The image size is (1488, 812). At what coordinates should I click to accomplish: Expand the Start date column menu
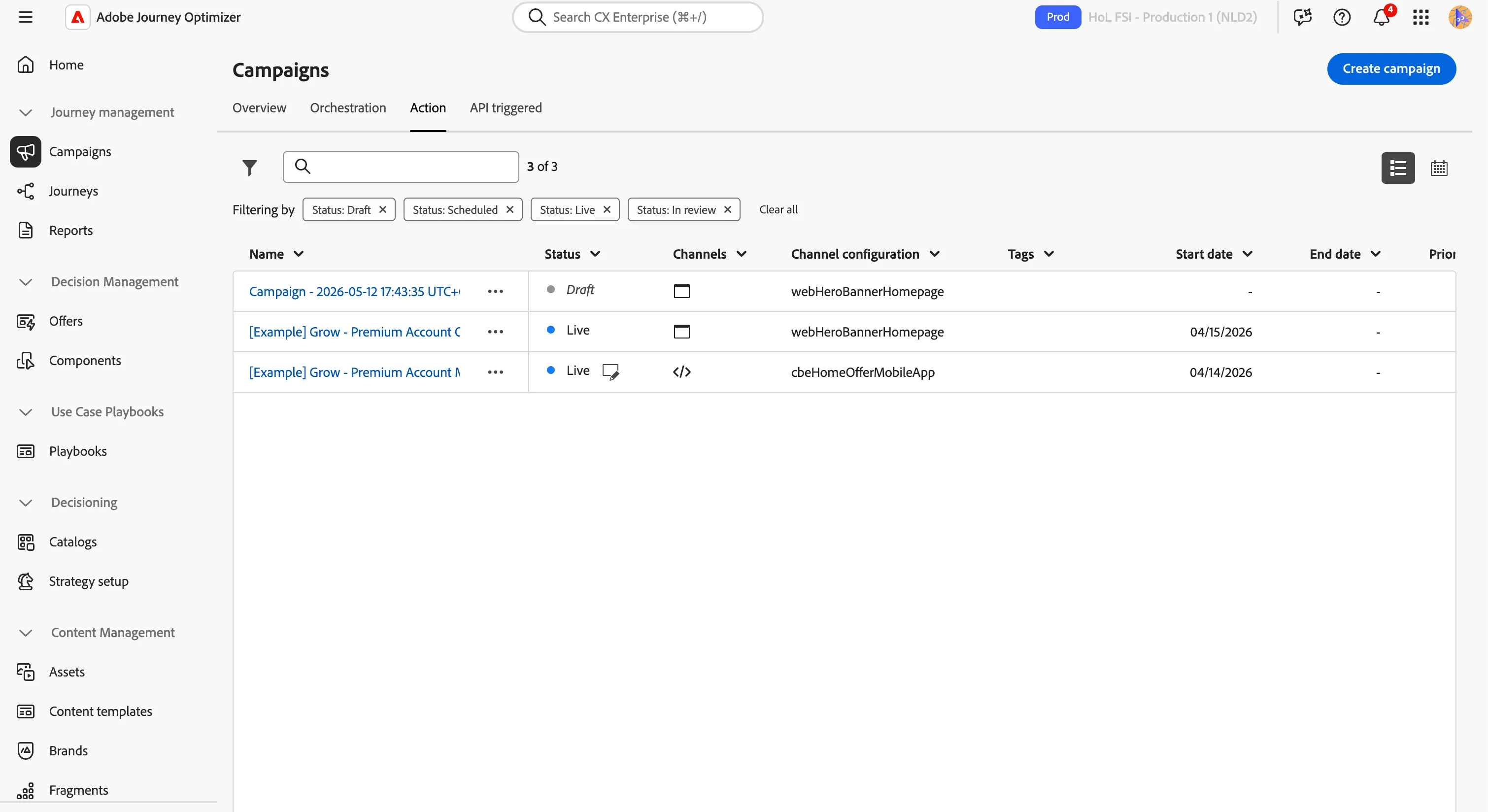tap(1248, 254)
